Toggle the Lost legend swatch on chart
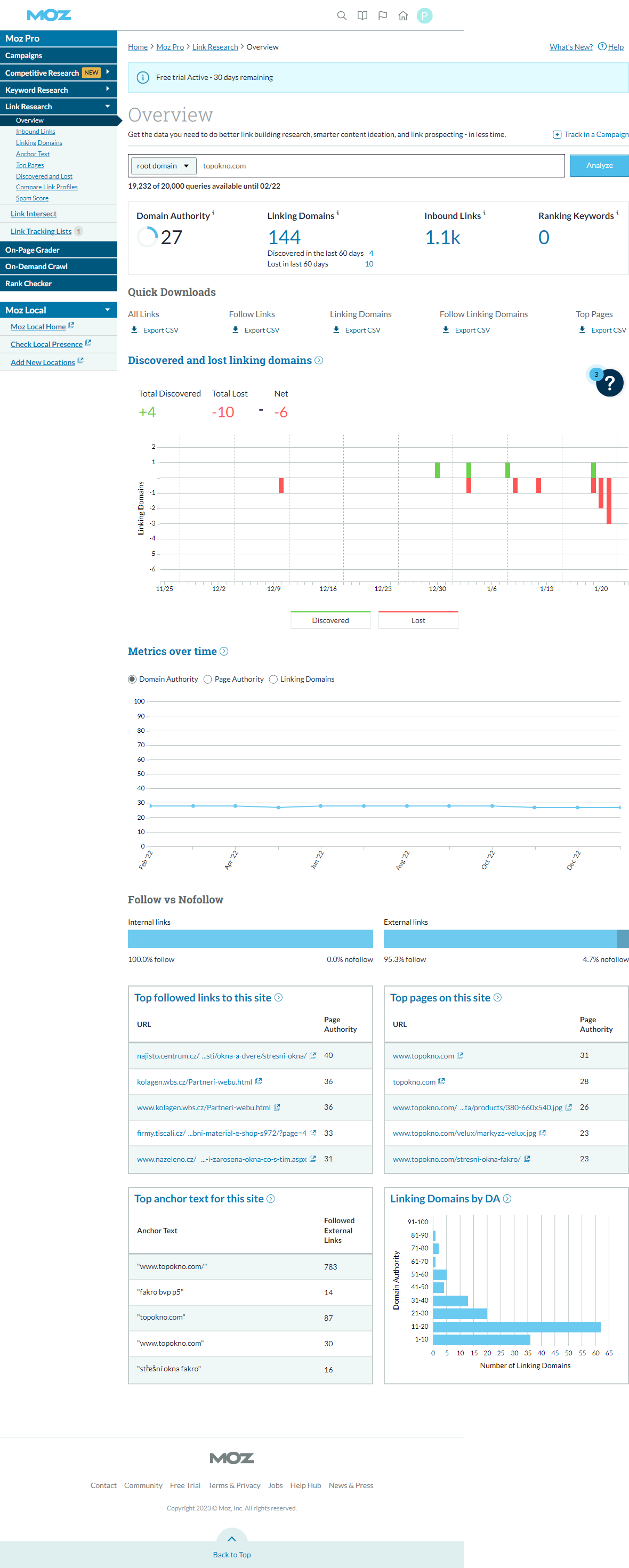629x1568 pixels. click(418, 620)
